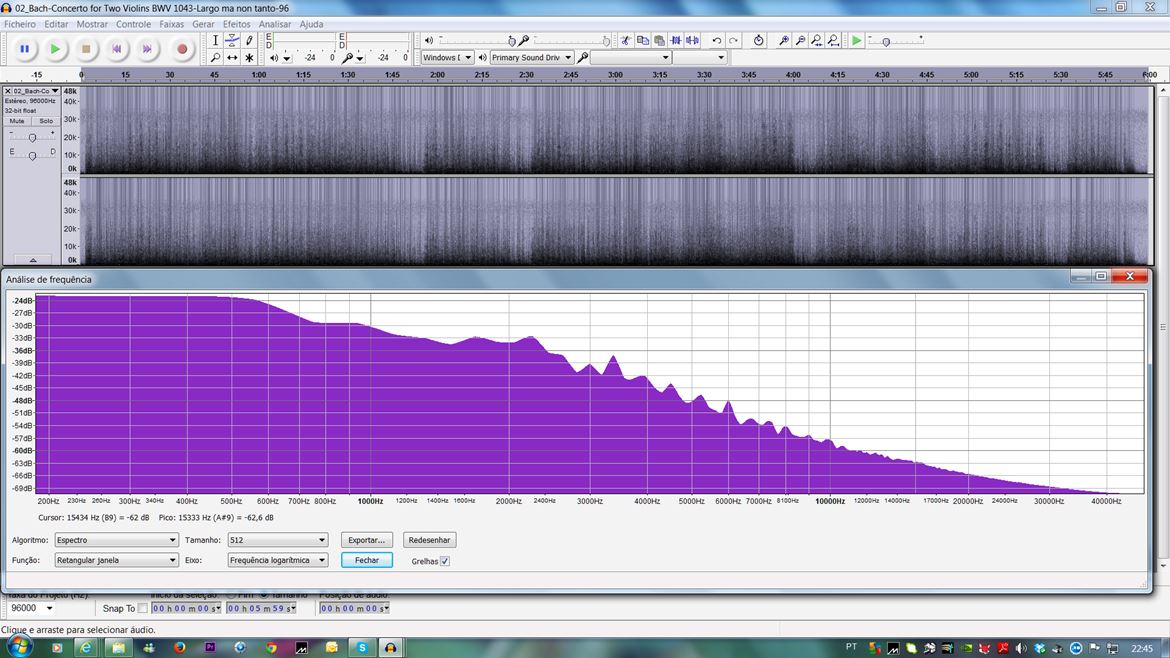Click the track gain slider

point(32,137)
